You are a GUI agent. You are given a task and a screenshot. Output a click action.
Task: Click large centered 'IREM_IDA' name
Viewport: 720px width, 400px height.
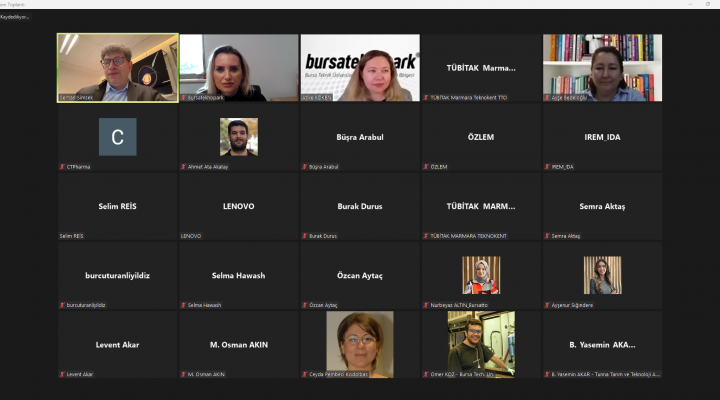click(x=602, y=137)
